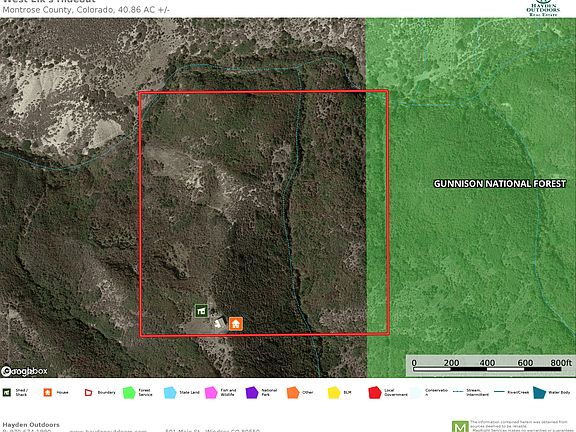Image resolution: width=576 pixels, height=432 pixels.
Task: Select the green Forest Service legend swatch
Action: (x=129, y=392)
